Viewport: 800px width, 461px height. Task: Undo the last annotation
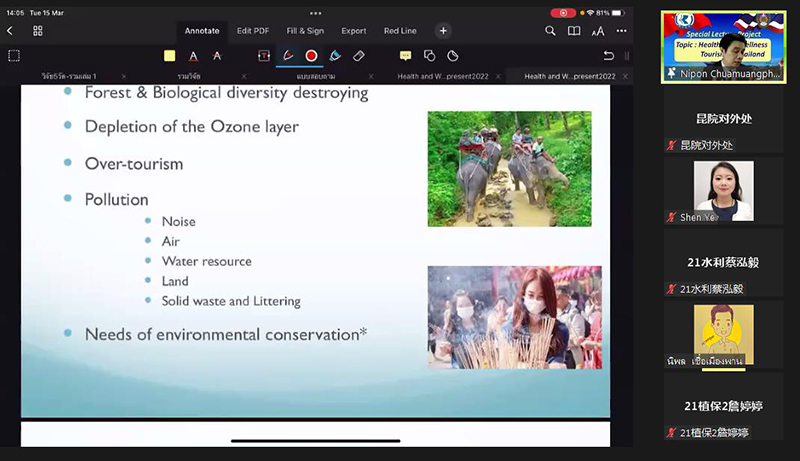click(608, 56)
